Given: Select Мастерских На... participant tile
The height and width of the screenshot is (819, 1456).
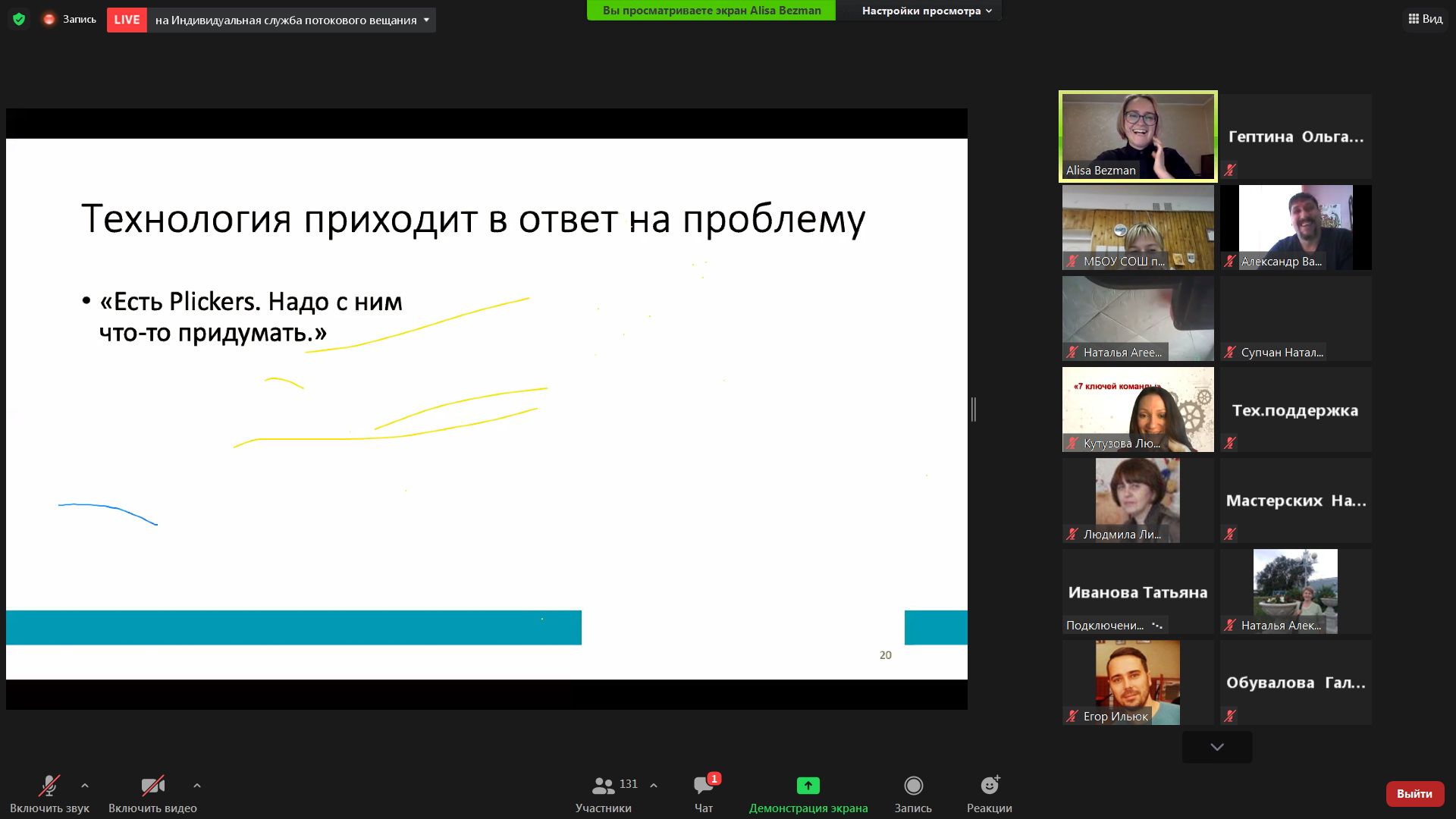Looking at the screenshot, I should coord(1296,500).
